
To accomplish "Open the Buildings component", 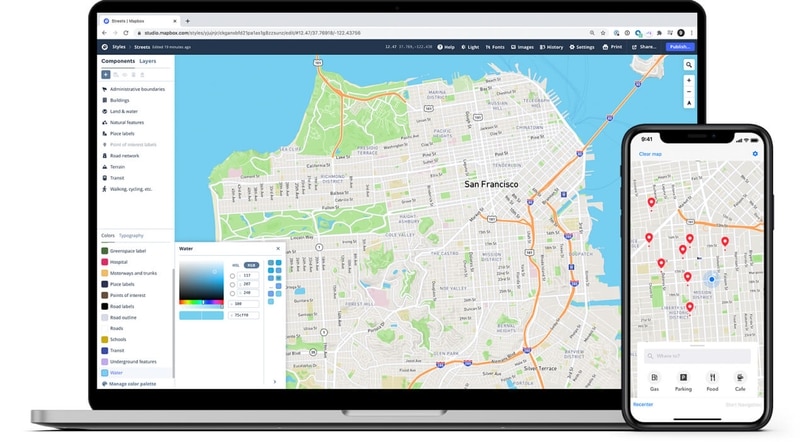I will (x=116, y=101).
